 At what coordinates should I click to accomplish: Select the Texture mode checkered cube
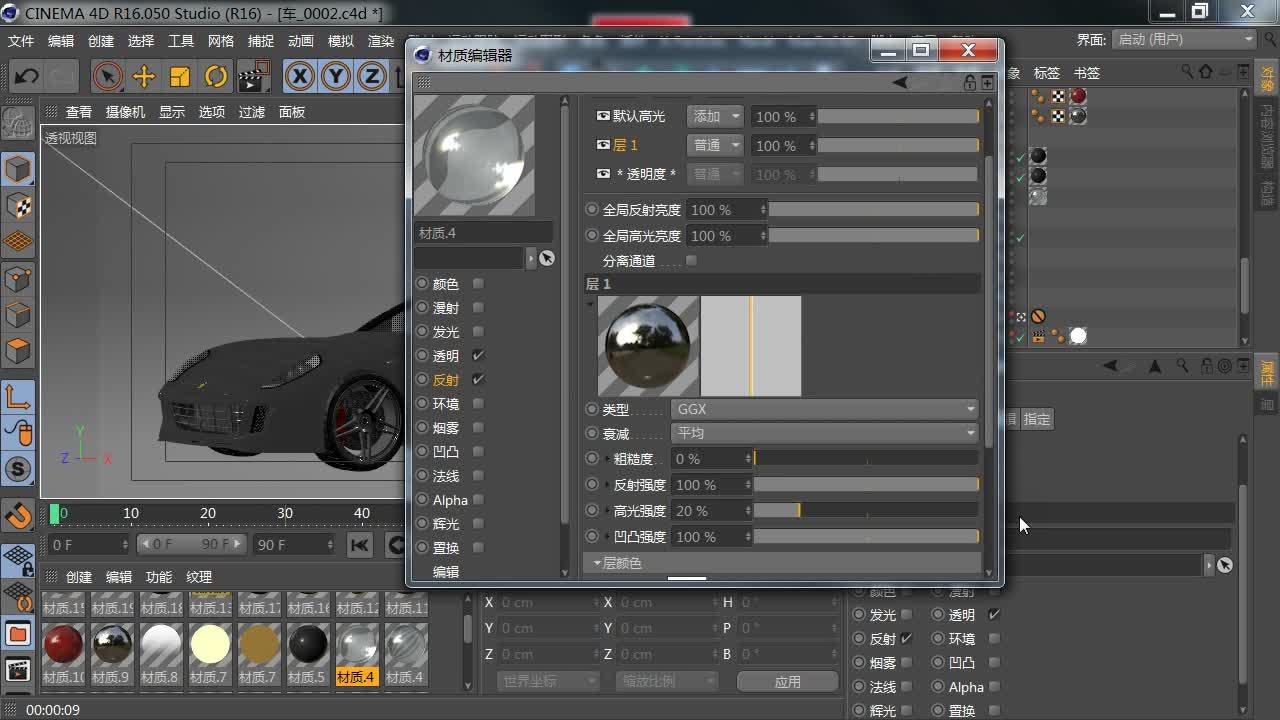[18, 205]
